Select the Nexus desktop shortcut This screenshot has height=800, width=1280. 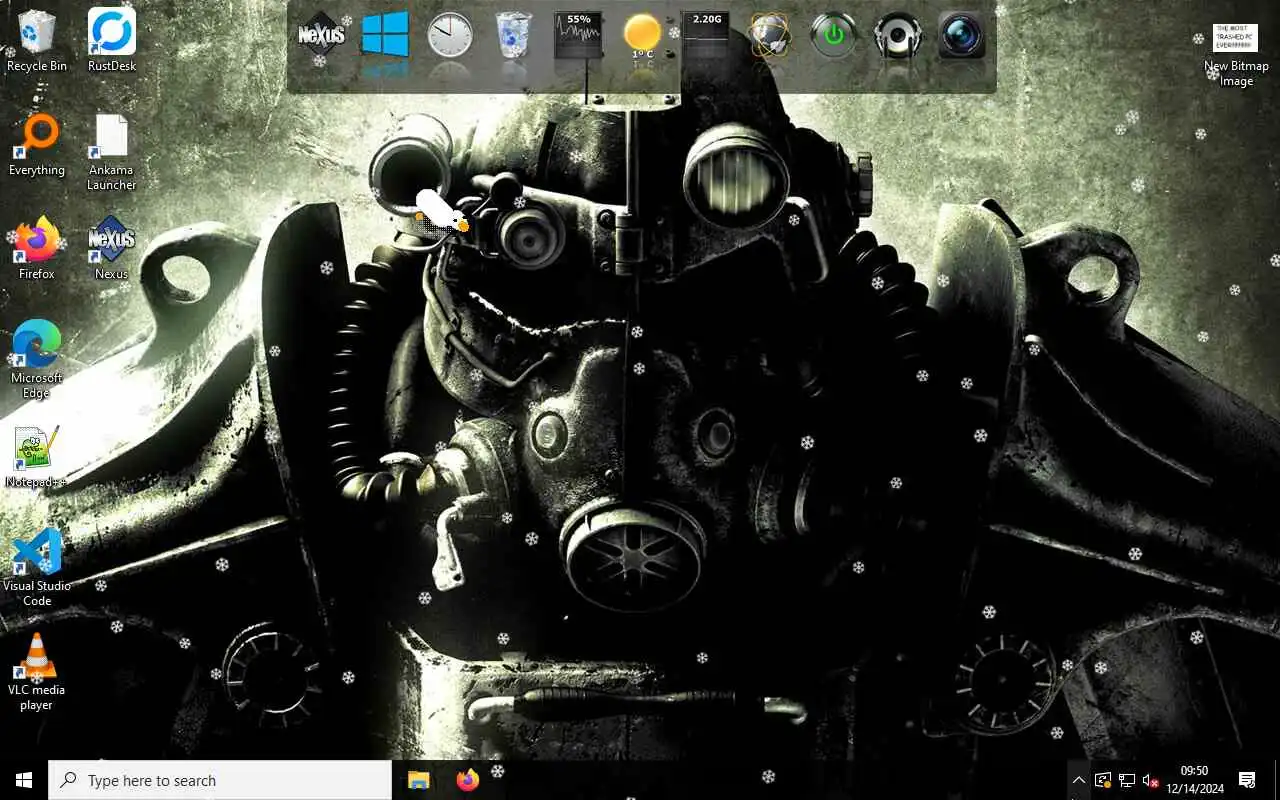(112, 249)
